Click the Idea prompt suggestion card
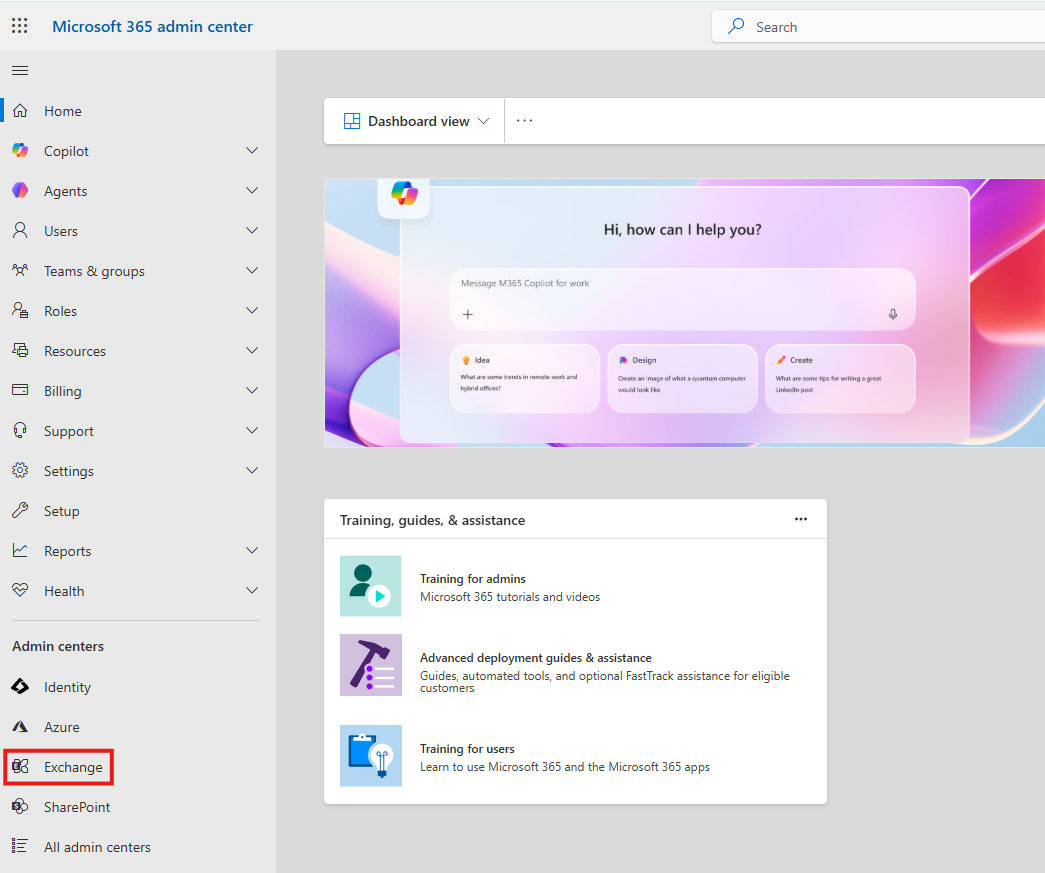1045x873 pixels. click(x=524, y=377)
